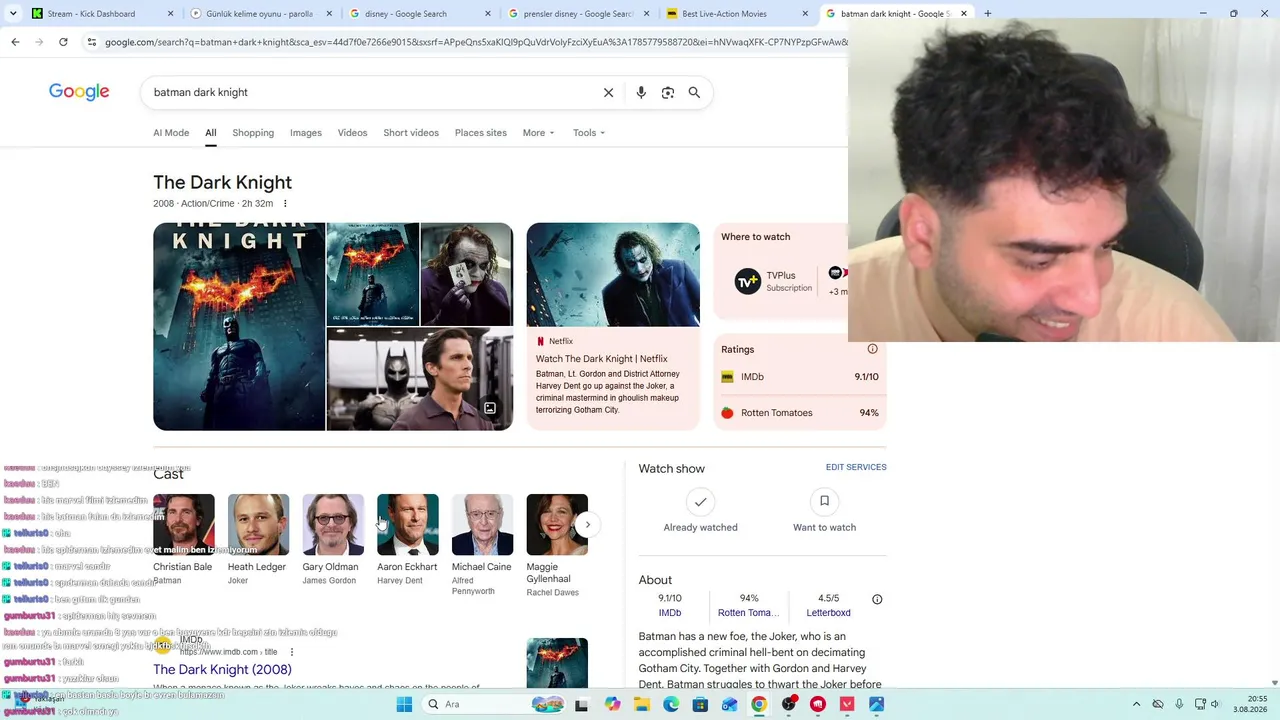Screen dimensions: 1280x720
Task: Close the Best Live-Action Movies tab
Action: [805, 14]
